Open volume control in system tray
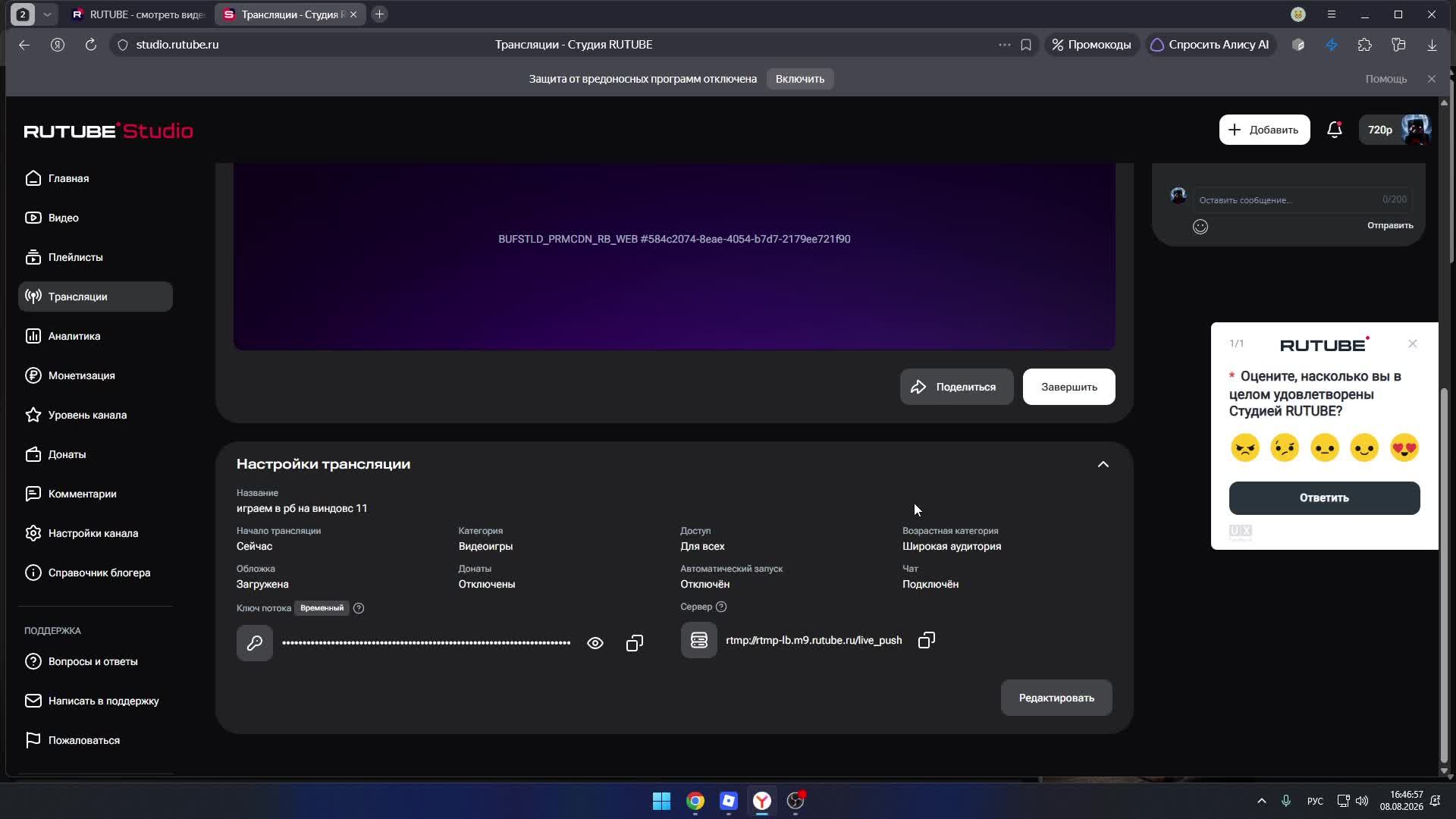The height and width of the screenshot is (819, 1456). tap(1362, 801)
